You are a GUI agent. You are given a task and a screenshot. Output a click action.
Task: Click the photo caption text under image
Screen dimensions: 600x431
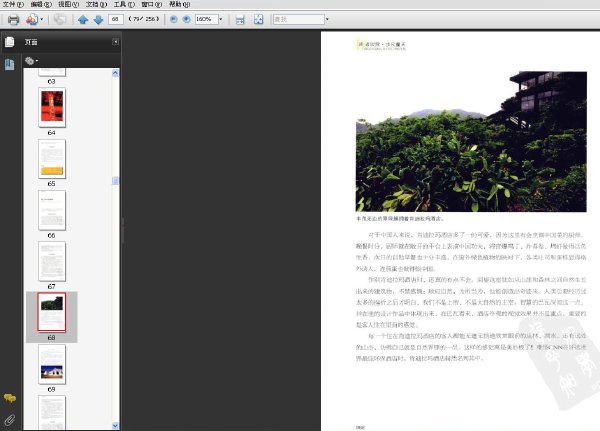[400, 219]
